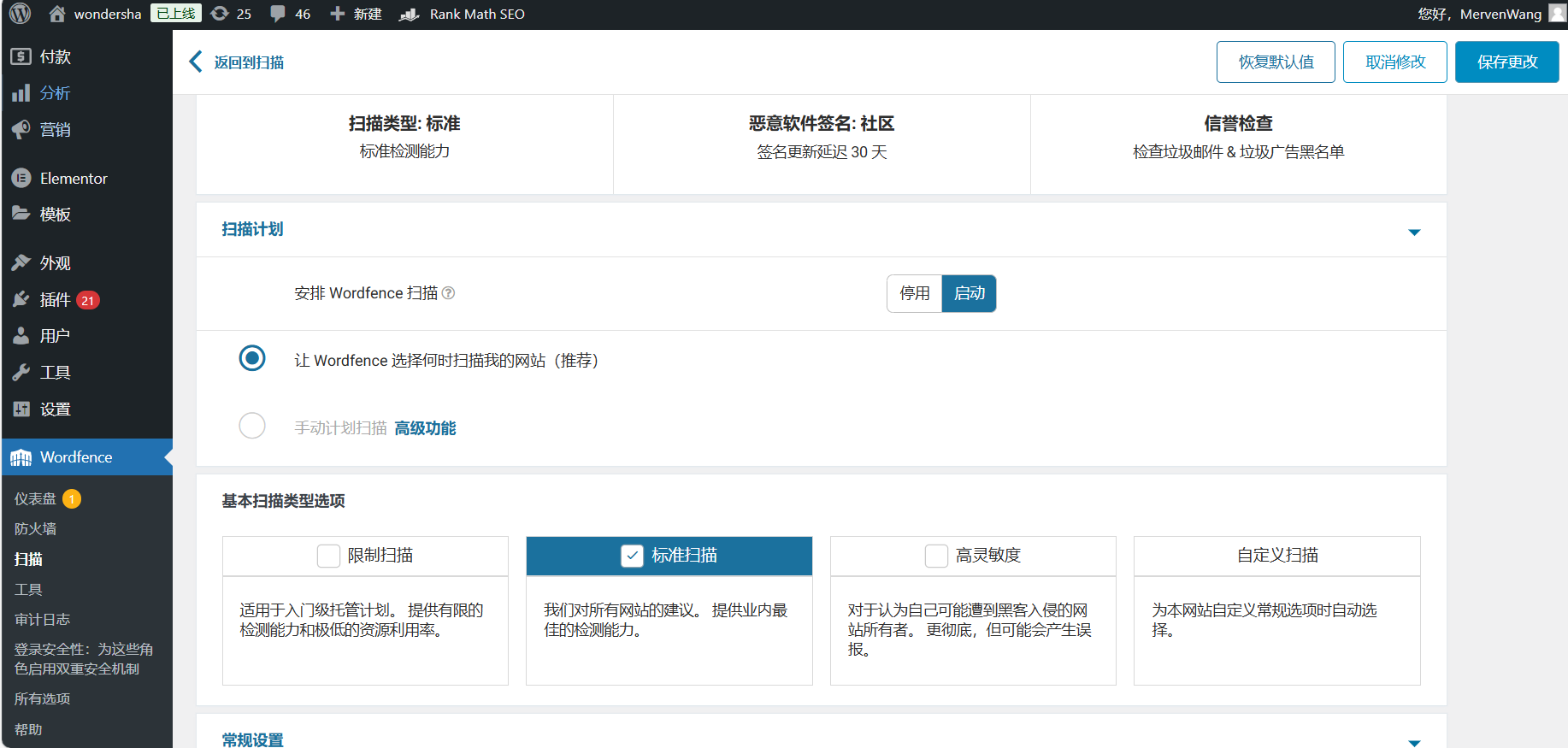
Task: Click the plus icon for 新建
Action: [338, 14]
